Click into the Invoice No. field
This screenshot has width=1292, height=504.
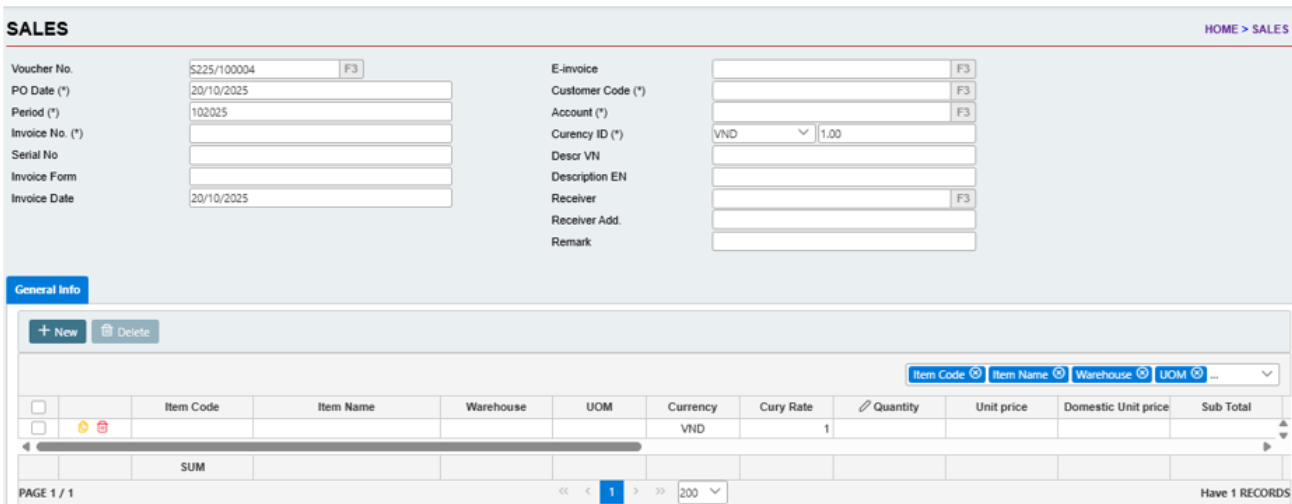320,134
